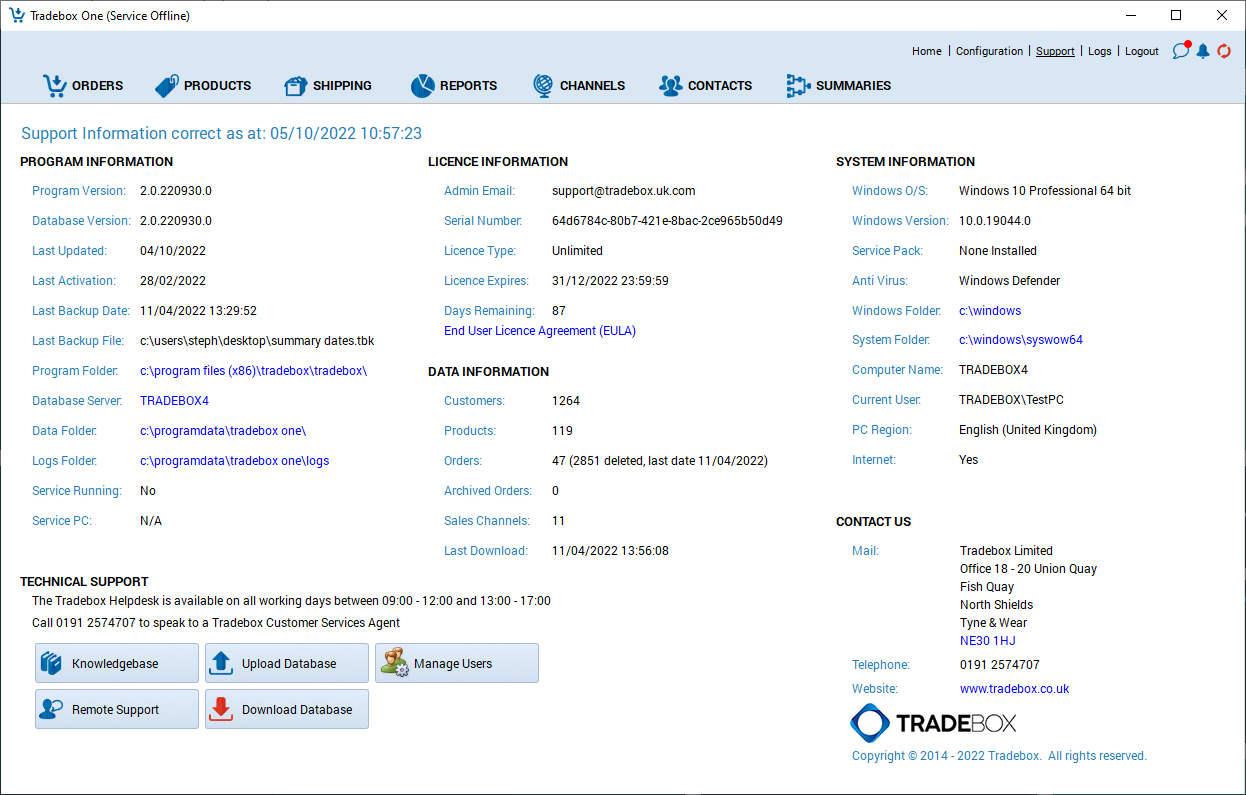Click the NE30 1HJ postcode link
This screenshot has width=1246, height=795.
(x=987, y=641)
